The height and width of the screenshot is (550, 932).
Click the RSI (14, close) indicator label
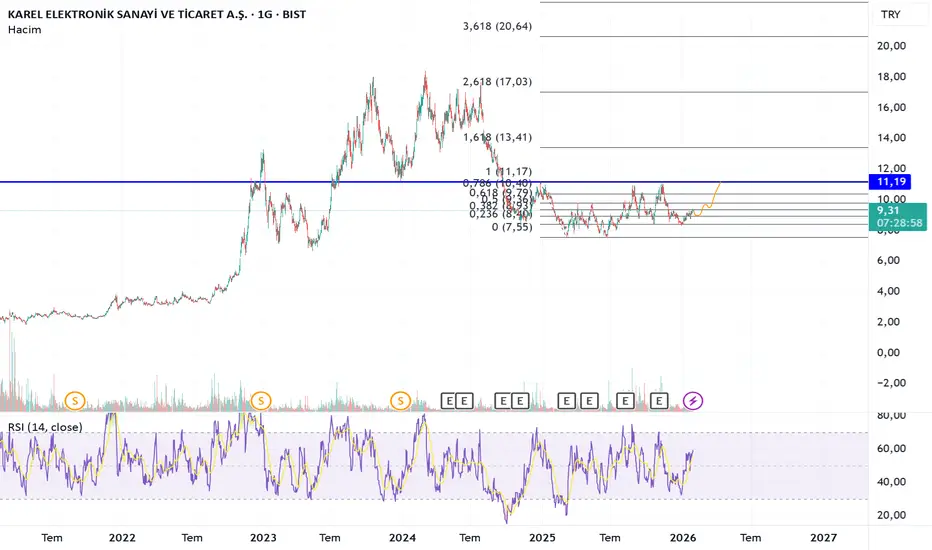pos(45,427)
